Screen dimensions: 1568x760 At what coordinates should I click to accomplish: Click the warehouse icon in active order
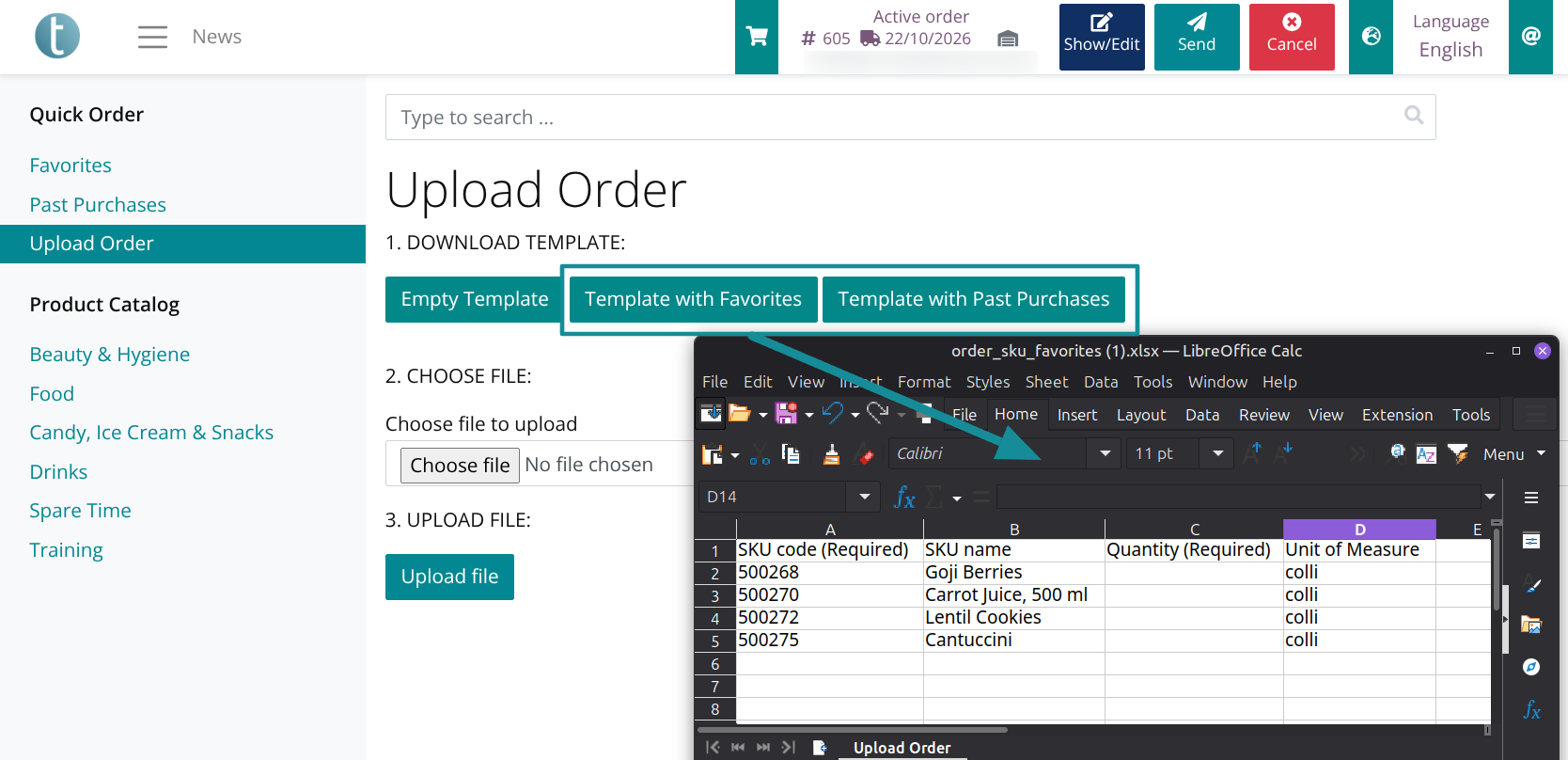pyautogui.click(x=1008, y=39)
